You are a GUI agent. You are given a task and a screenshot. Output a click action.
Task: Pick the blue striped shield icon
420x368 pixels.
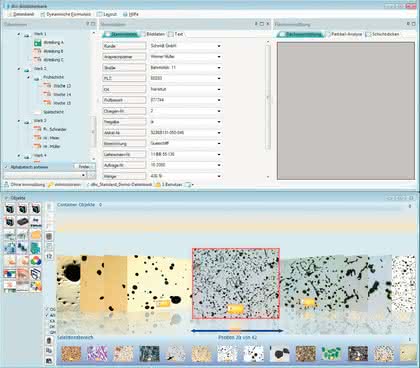coord(36,273)
